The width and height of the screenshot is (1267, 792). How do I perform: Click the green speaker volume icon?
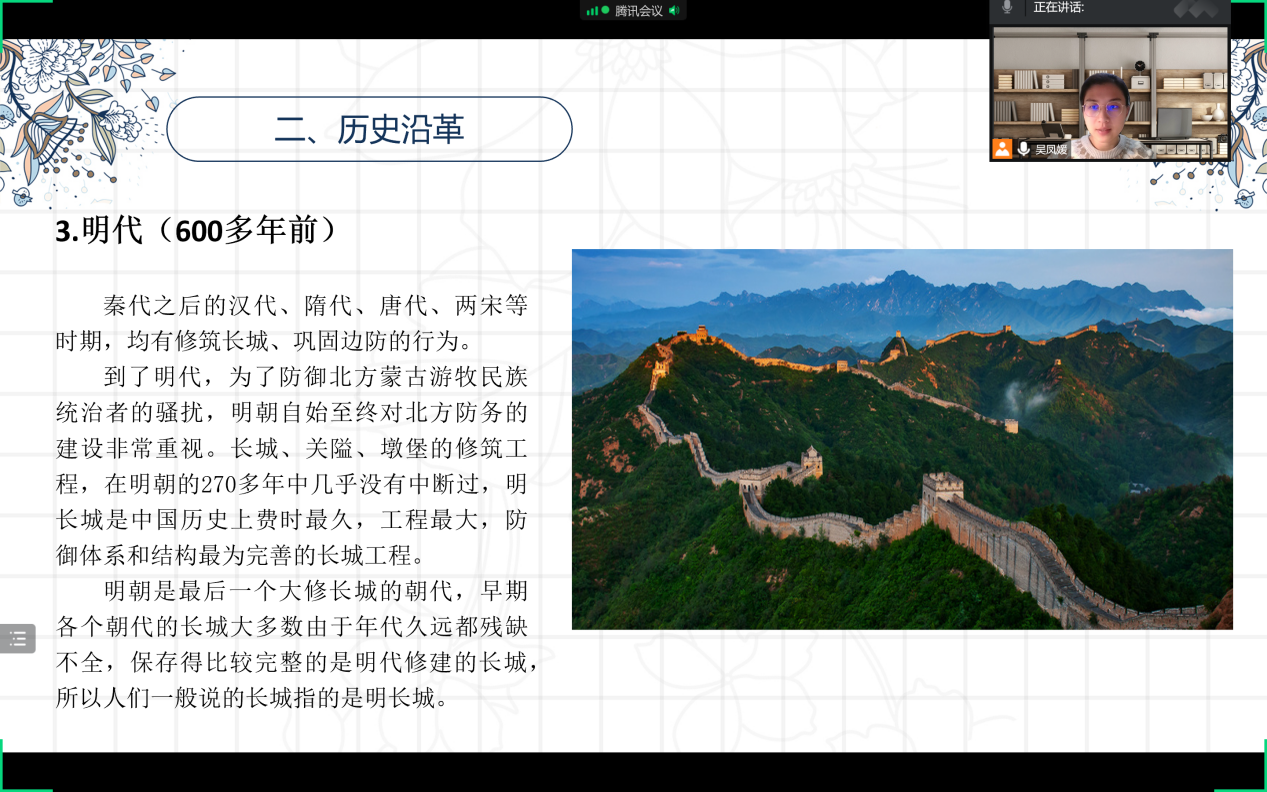tap(674, 11)
